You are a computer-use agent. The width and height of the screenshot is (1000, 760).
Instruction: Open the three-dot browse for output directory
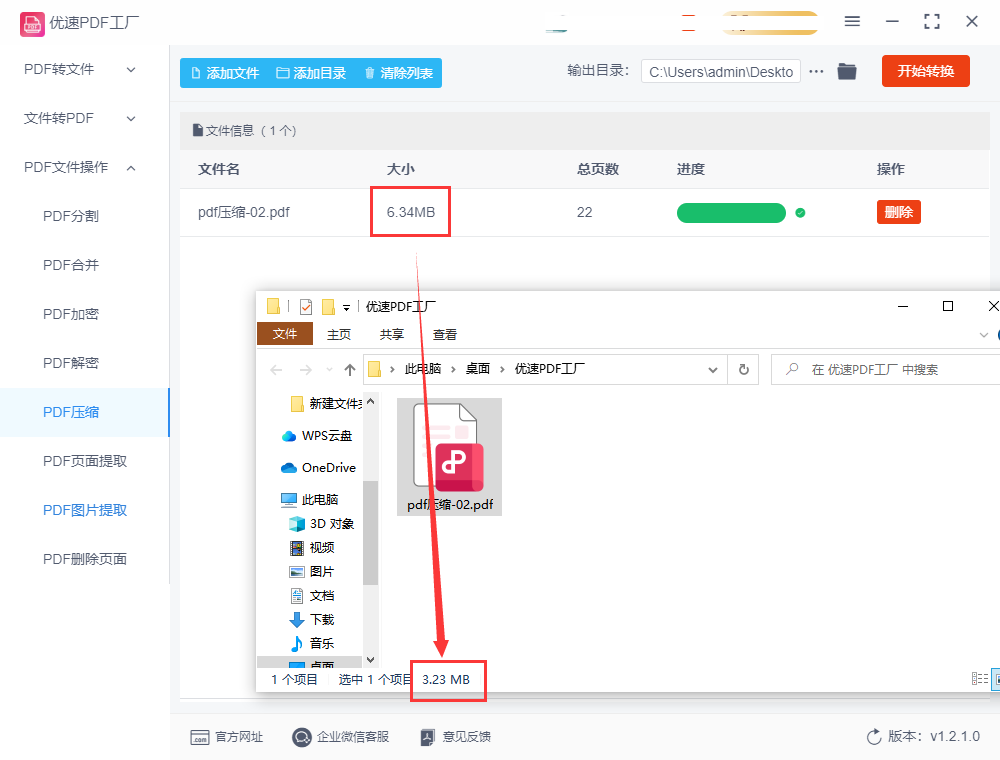point(816,72)
